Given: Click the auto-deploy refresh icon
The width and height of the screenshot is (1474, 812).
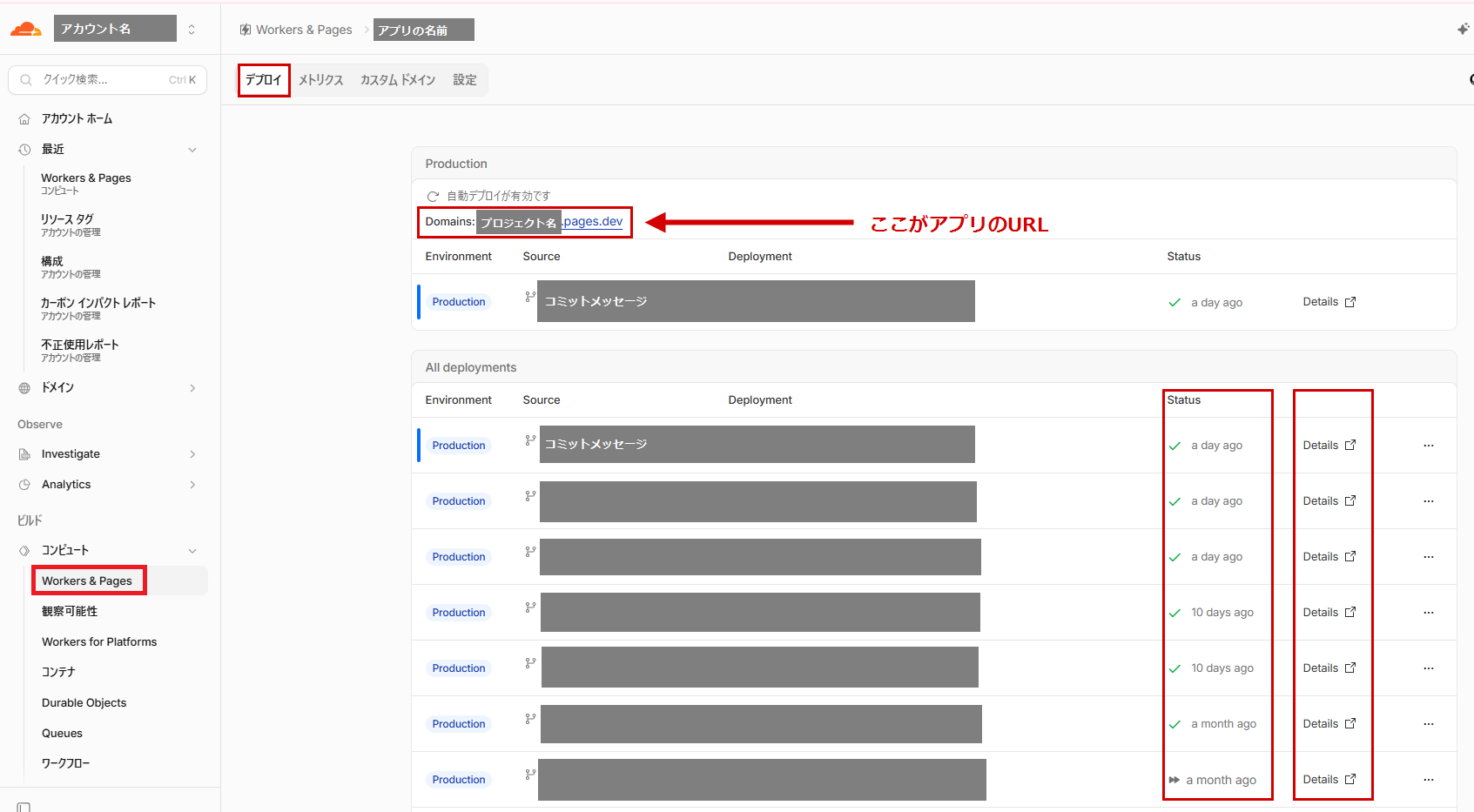Looking at the screenshot, I should pyautogui.click(x=433, y=196).
